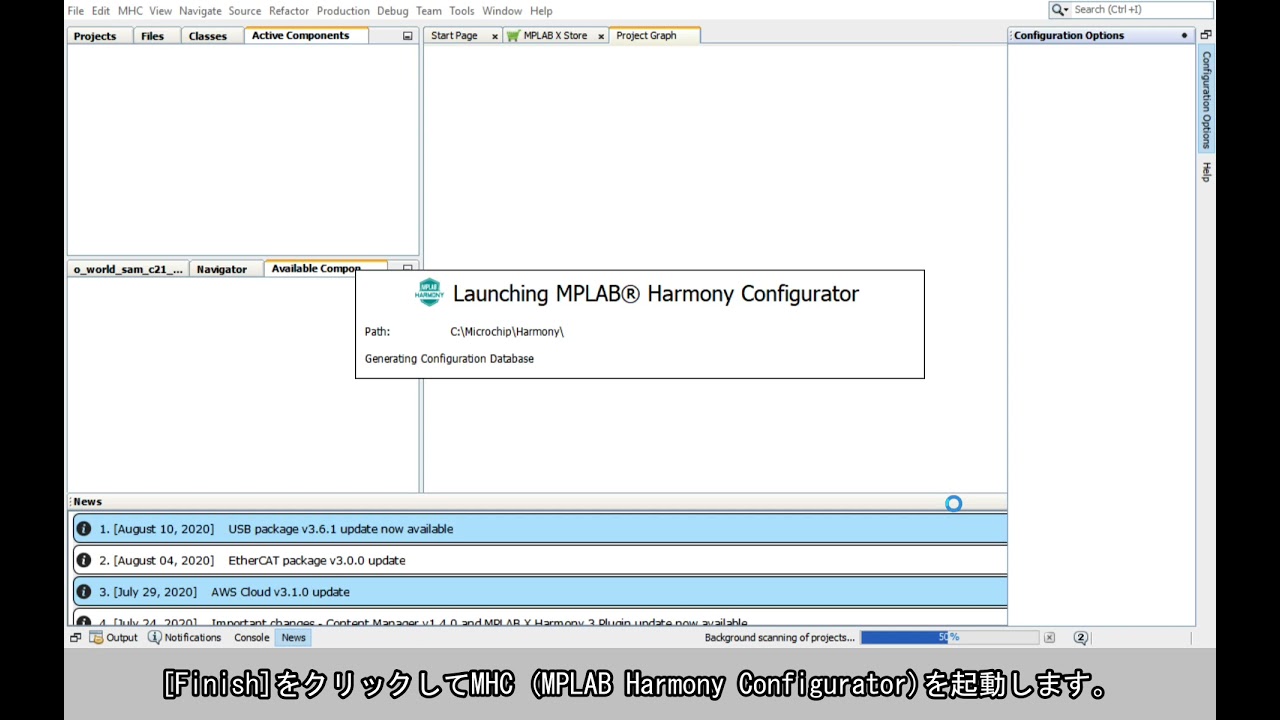
Task: Minimize the Available Components panel group
Action: click(407, 268)
